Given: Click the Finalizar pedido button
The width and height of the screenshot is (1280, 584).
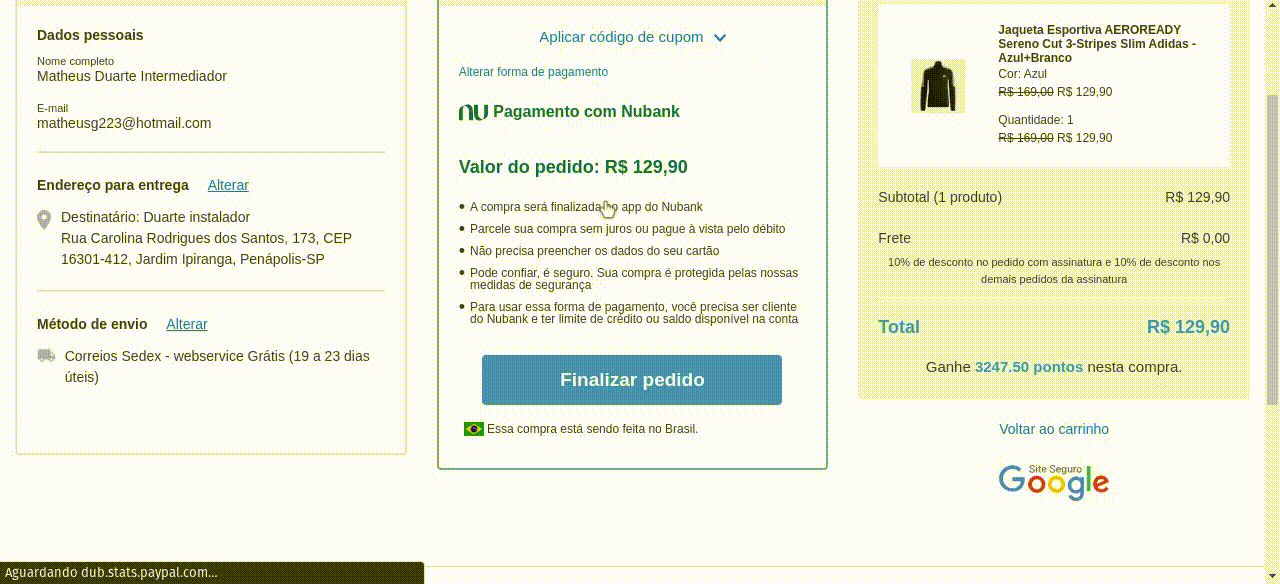Looking at the screenshot, I should 632,380.
